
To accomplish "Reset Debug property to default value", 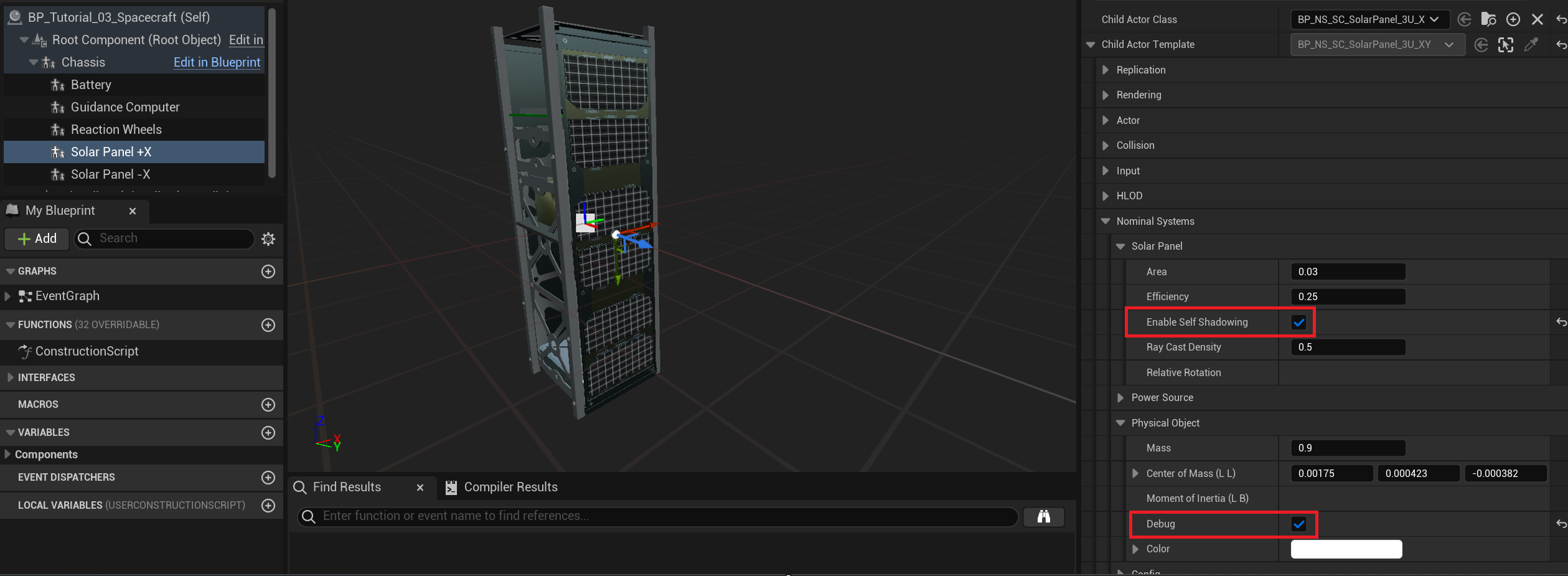I will [1561, 524].
